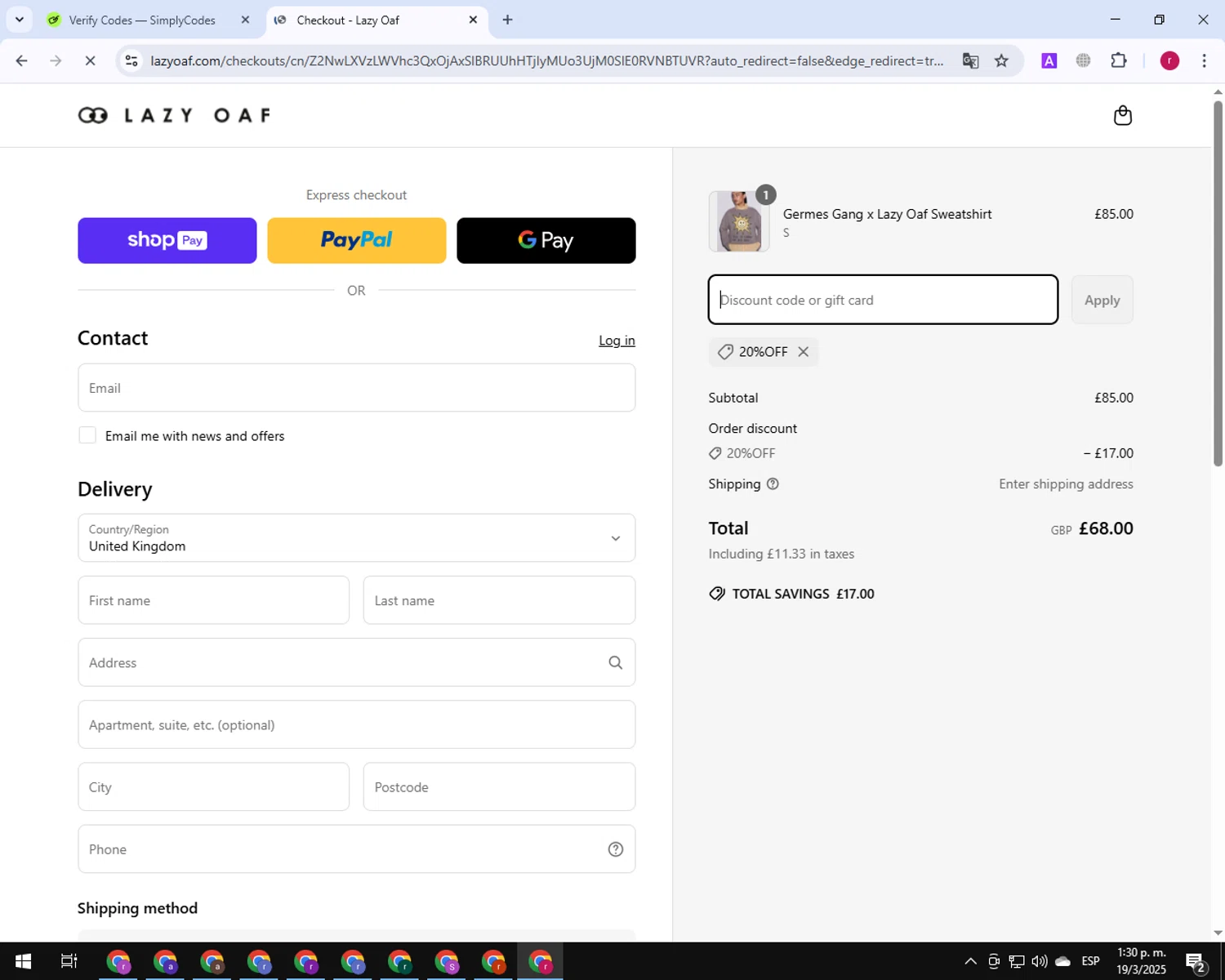The image size is (1225, 980).
Task: Switch to Verify Codes — SimplyCodes tab
Action: [x=140, y=20]
